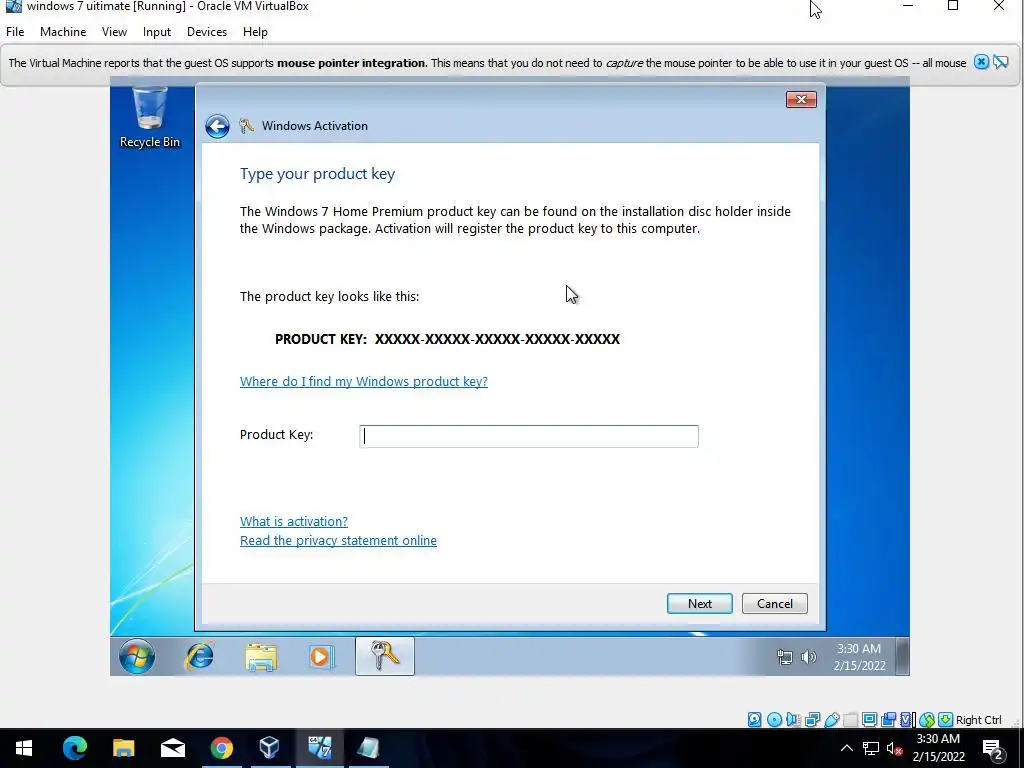The height and width of the screenshot is (768, 1024).
Task: Select the running Windows 7 VM taskbar button
Action: 319,748
